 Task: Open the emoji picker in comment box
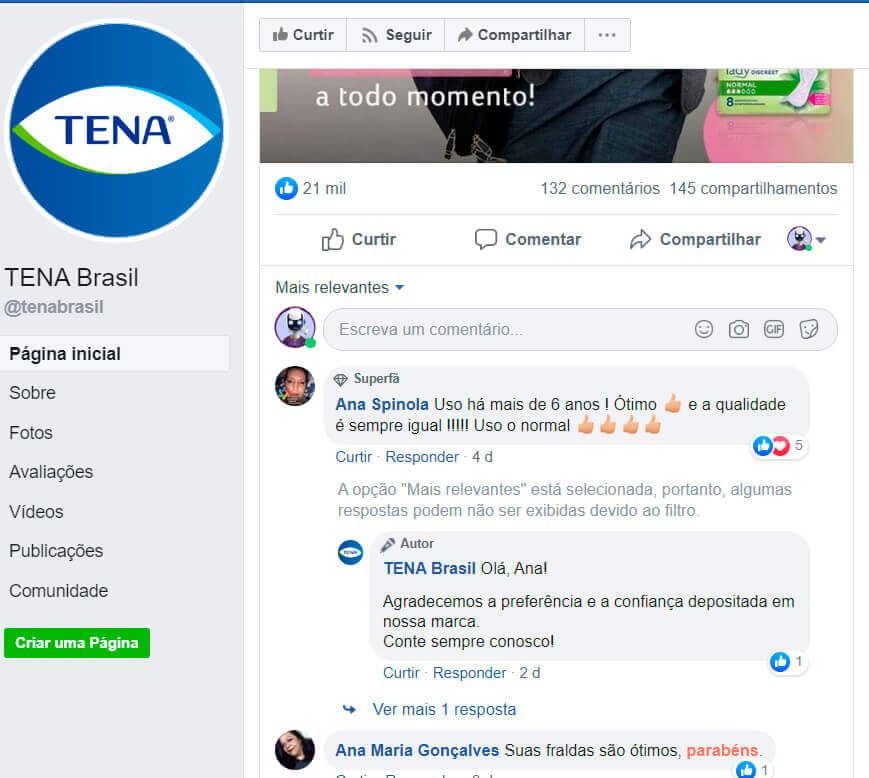704,329
